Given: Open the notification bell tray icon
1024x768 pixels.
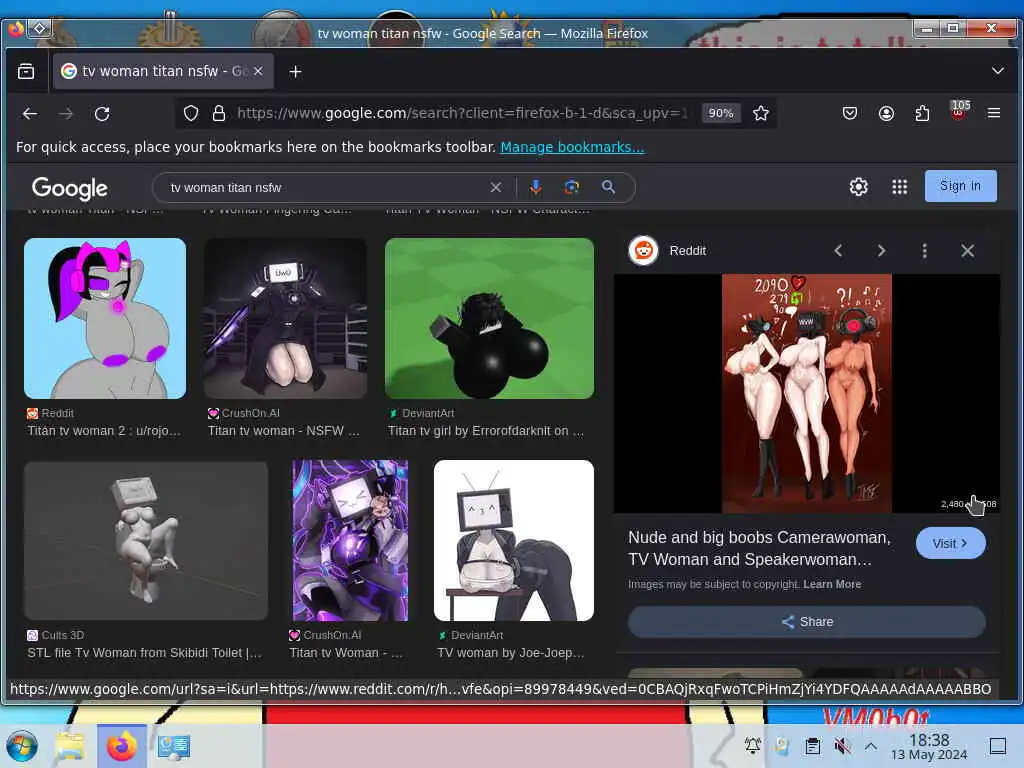Looking at the screenshot, I should click(x=752, y=745).
